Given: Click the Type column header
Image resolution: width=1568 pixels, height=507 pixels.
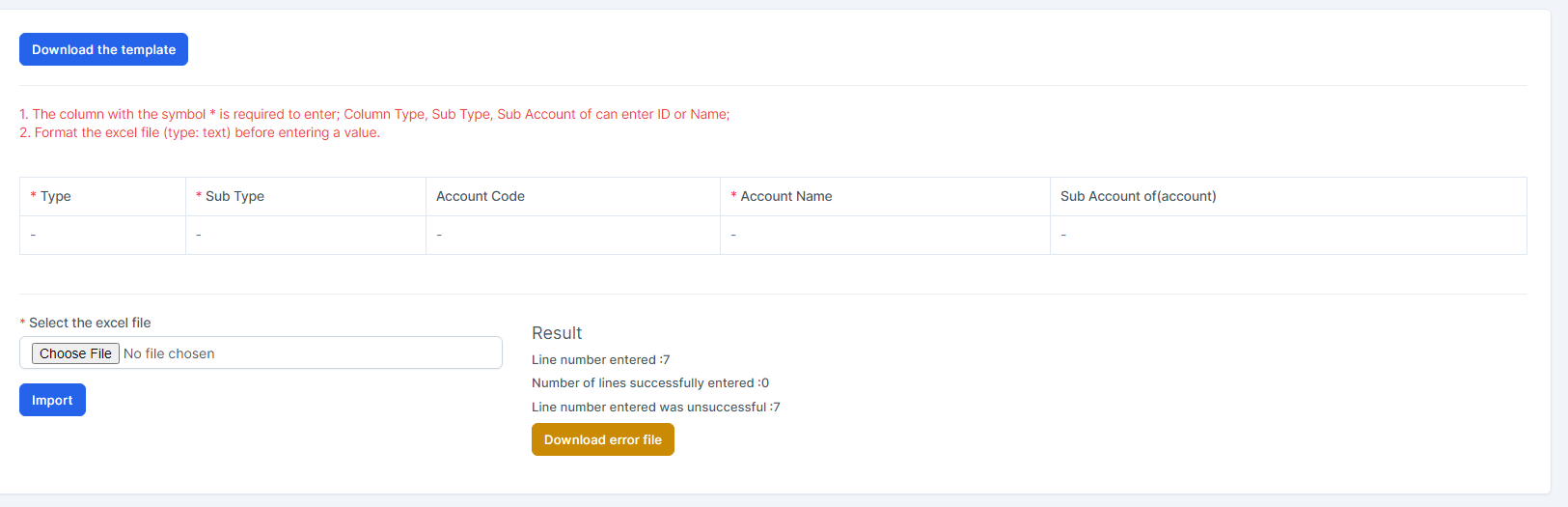Looking at the screenshot, I should (55, 196).
